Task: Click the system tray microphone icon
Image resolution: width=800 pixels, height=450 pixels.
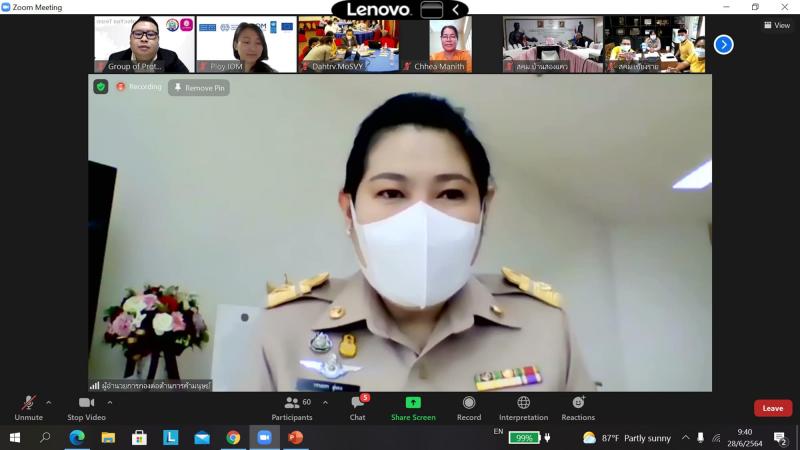Action: [701, 438]
